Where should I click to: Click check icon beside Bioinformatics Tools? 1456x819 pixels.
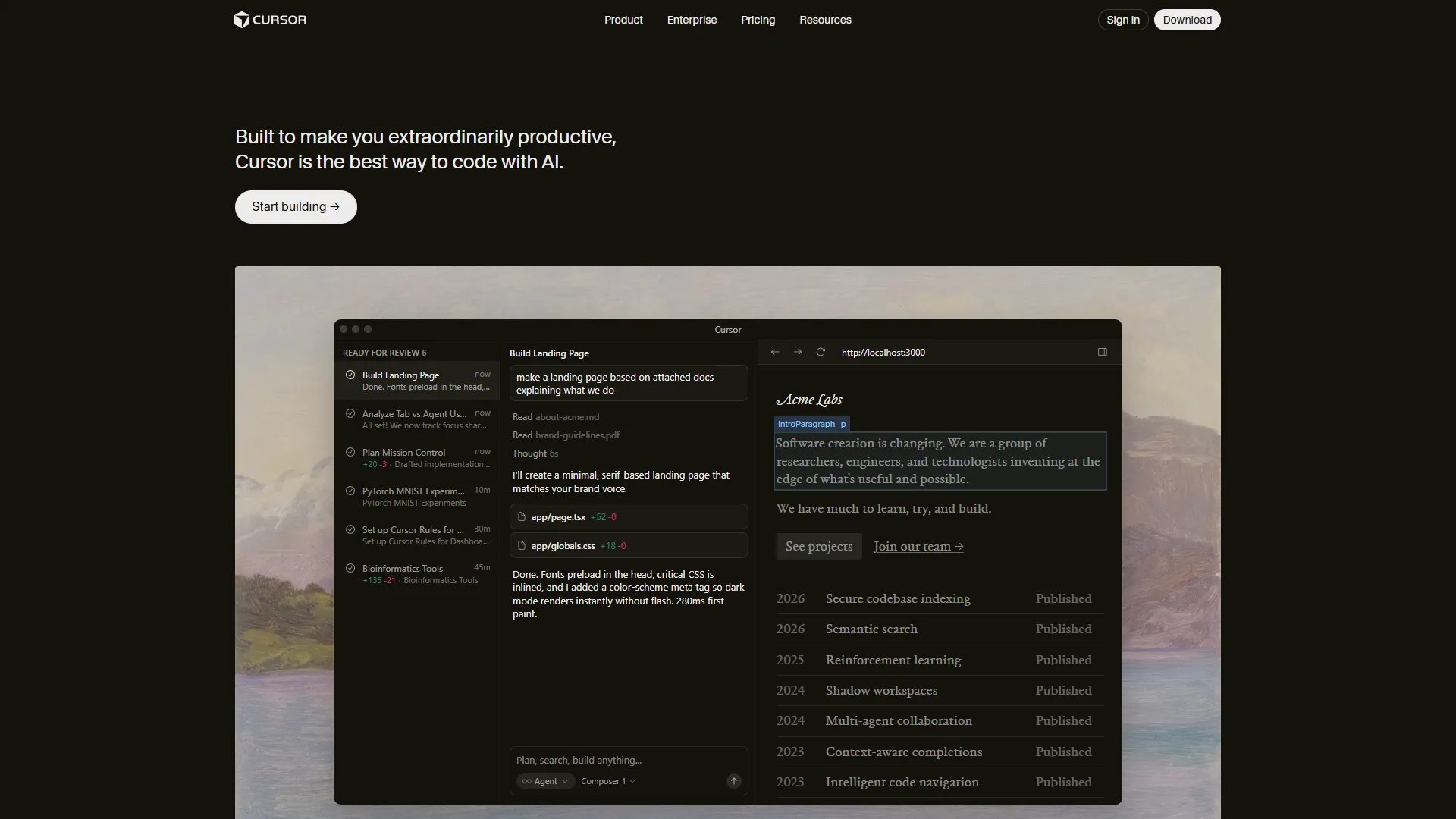click(x=350, y=568)
